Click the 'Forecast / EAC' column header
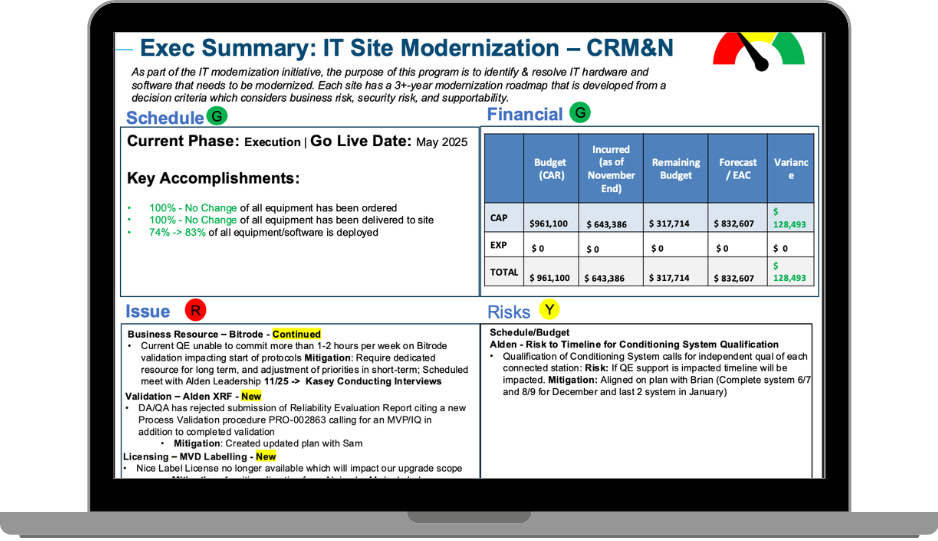938x541 pixels. coord(738,169)
